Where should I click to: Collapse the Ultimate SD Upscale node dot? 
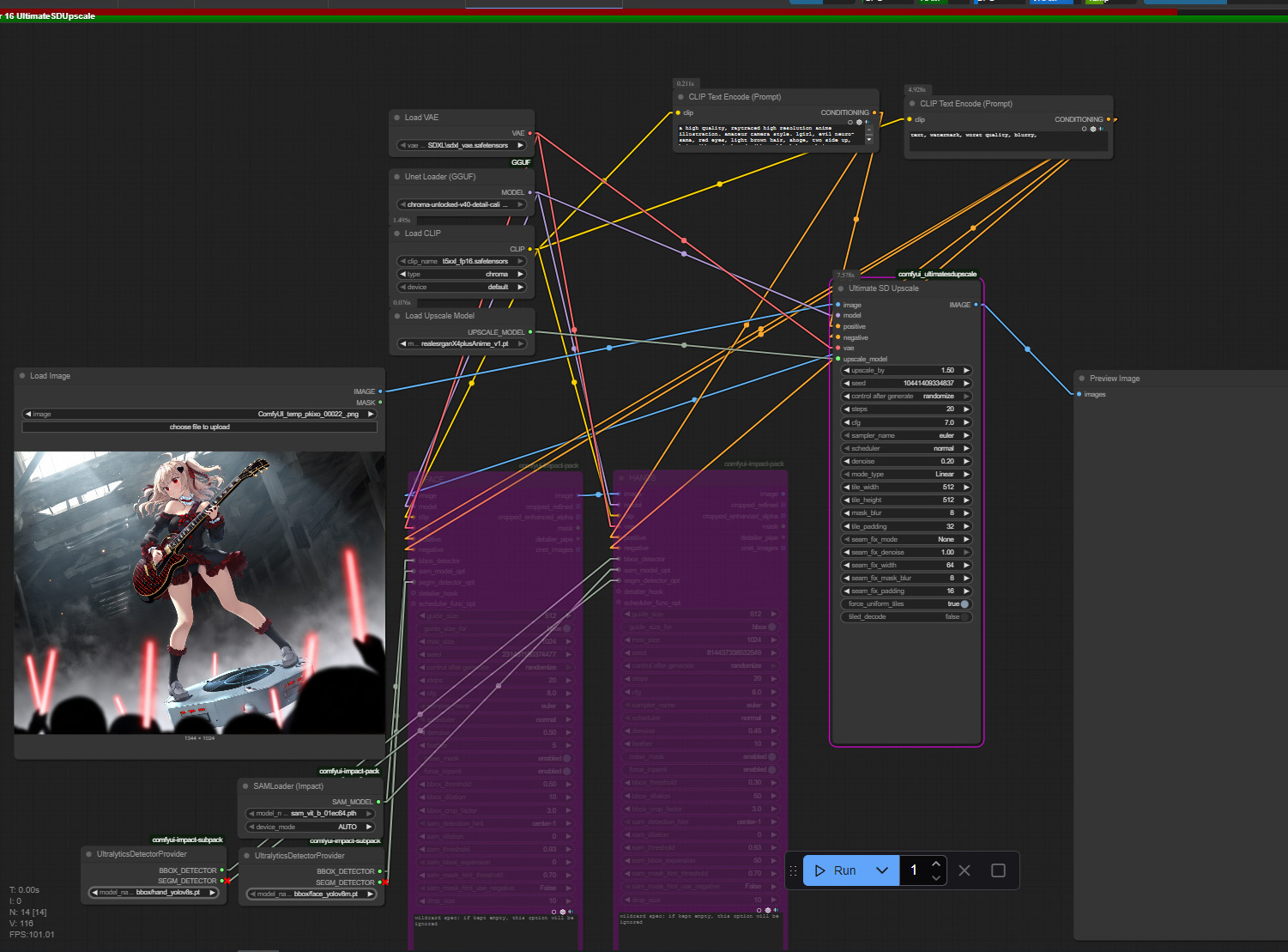click(x=841, y=288)
